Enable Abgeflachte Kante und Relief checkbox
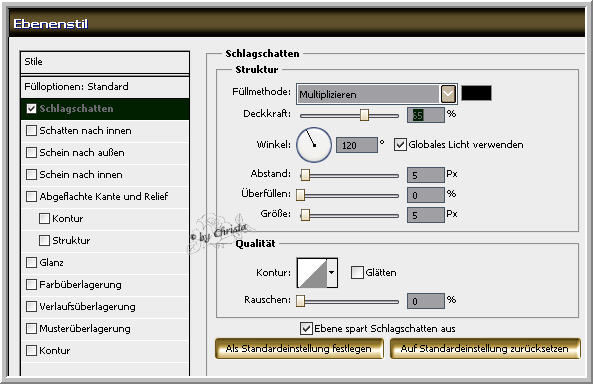The width and height of the screenshot is (593, 384). click(31, 197)
